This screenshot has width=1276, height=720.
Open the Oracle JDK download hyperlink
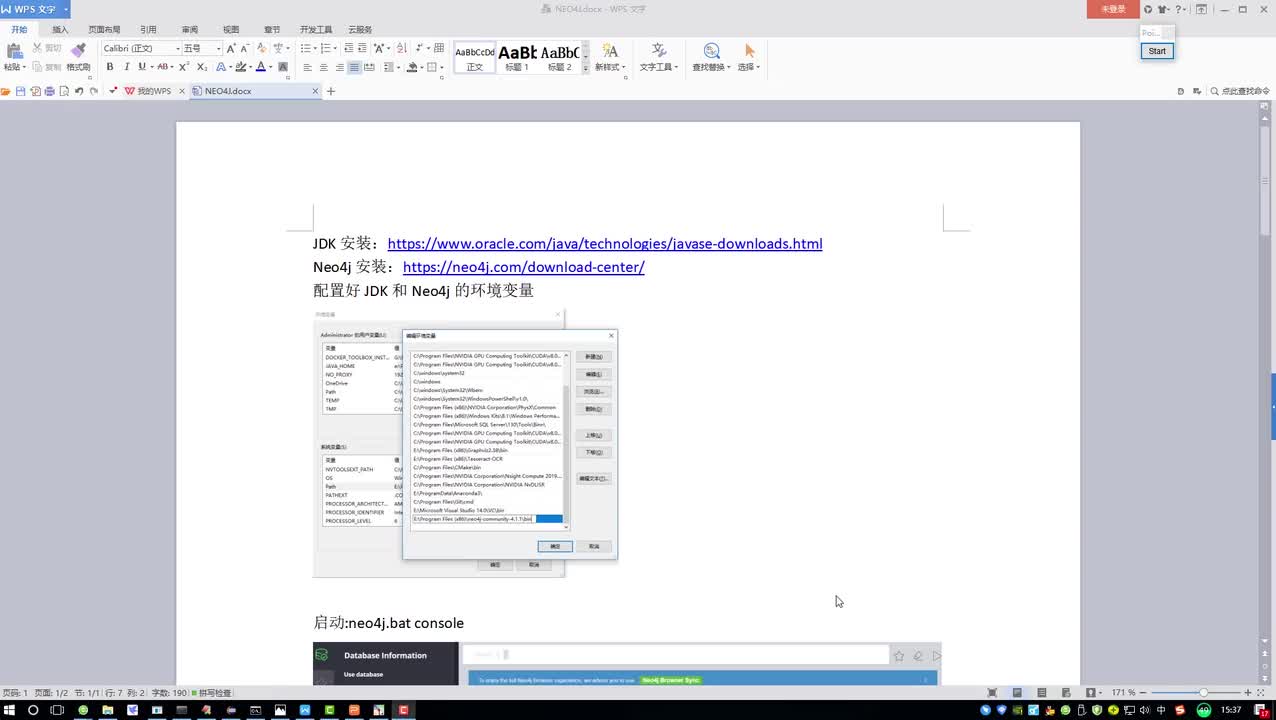(x=605, y=244)
